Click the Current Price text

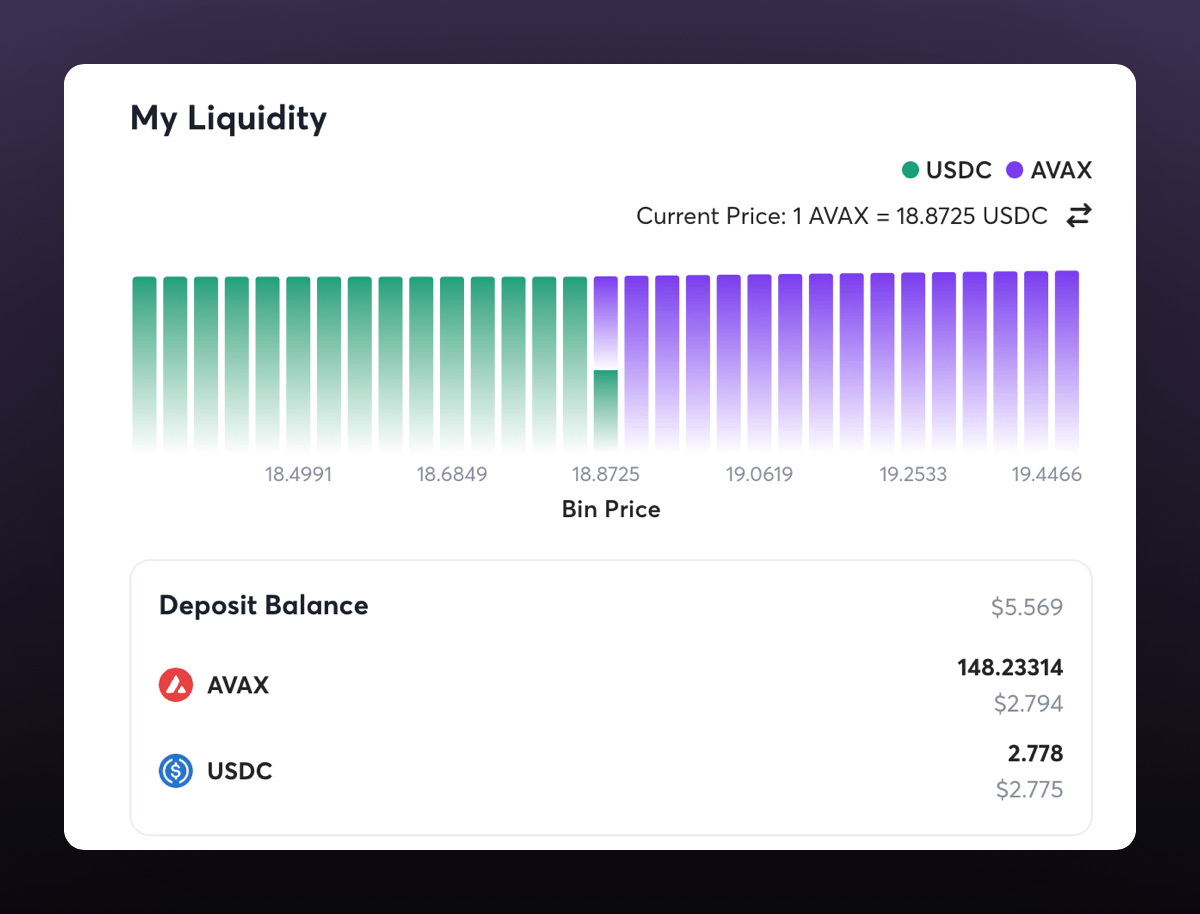pos(842,216)
